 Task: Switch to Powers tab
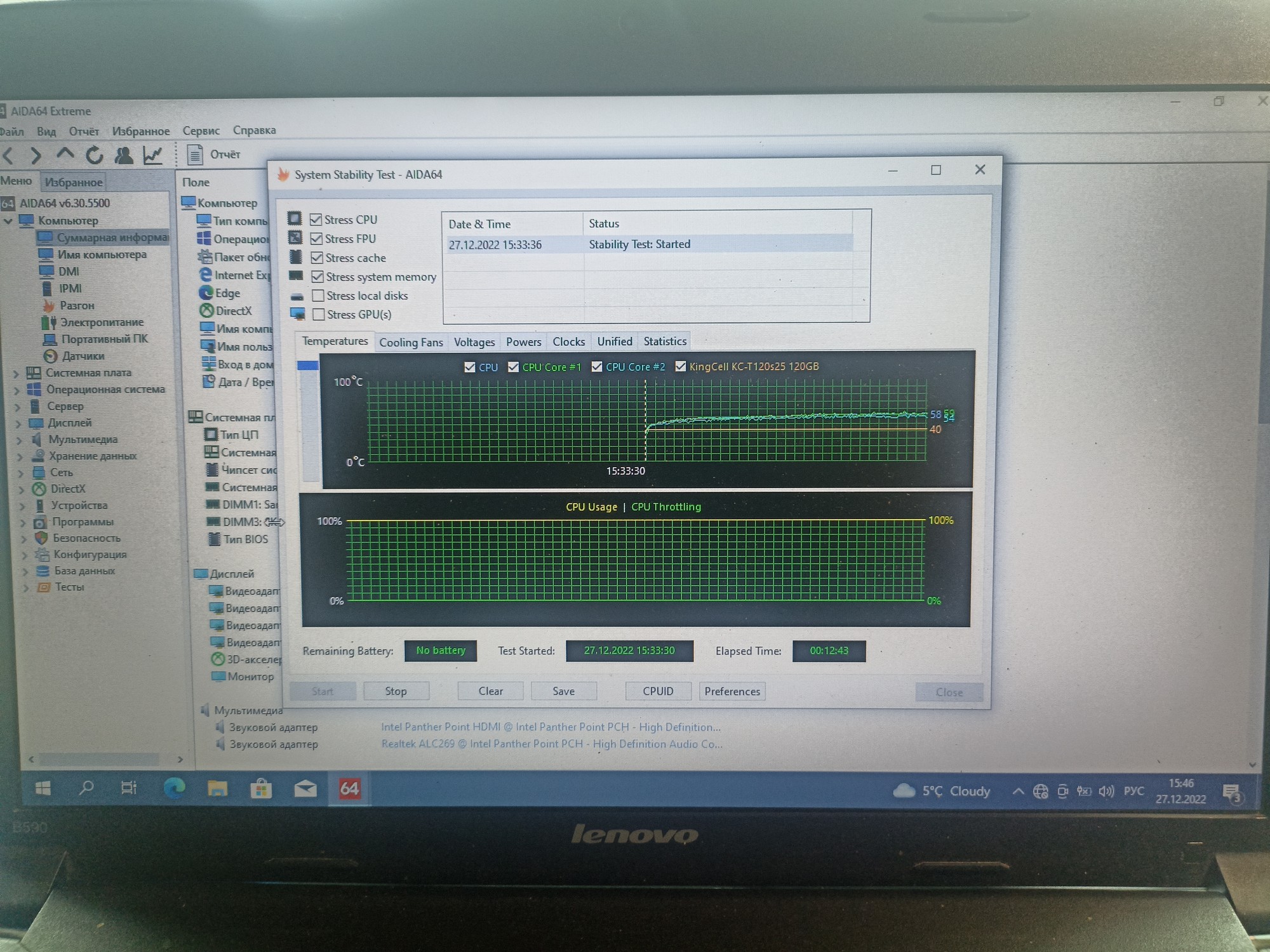tap(523, 341)
